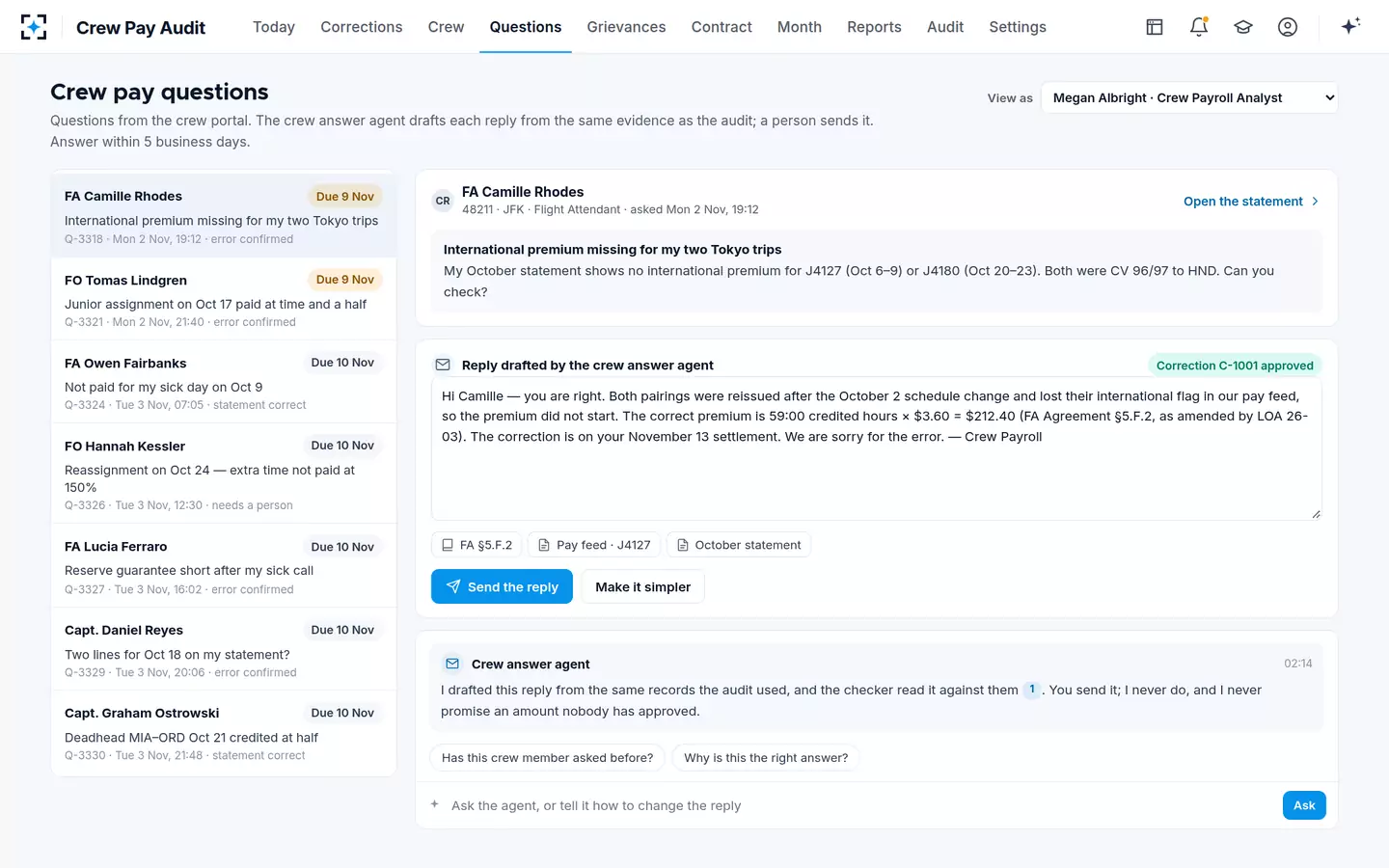Click the plus icon in ask field
Image resolution: width=1389 pixels, height=868 pixels.
[x=435, y=804]
